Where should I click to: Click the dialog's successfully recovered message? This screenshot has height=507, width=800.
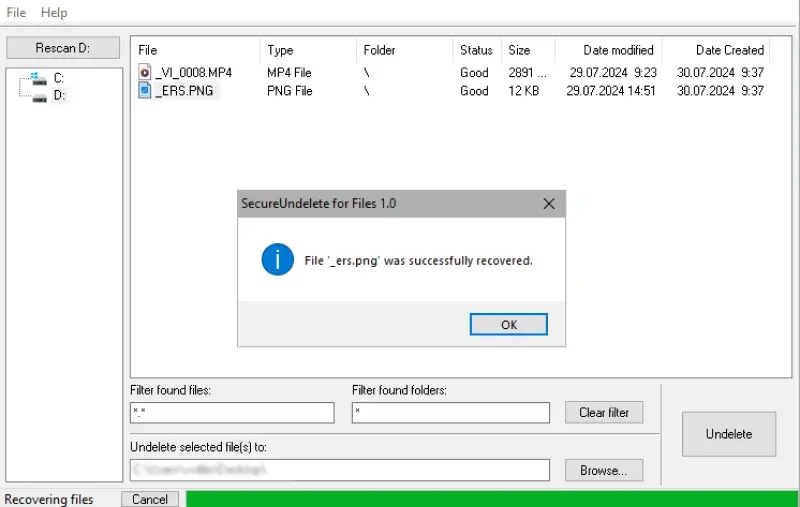pyautogui.click(x=418, y=261)
